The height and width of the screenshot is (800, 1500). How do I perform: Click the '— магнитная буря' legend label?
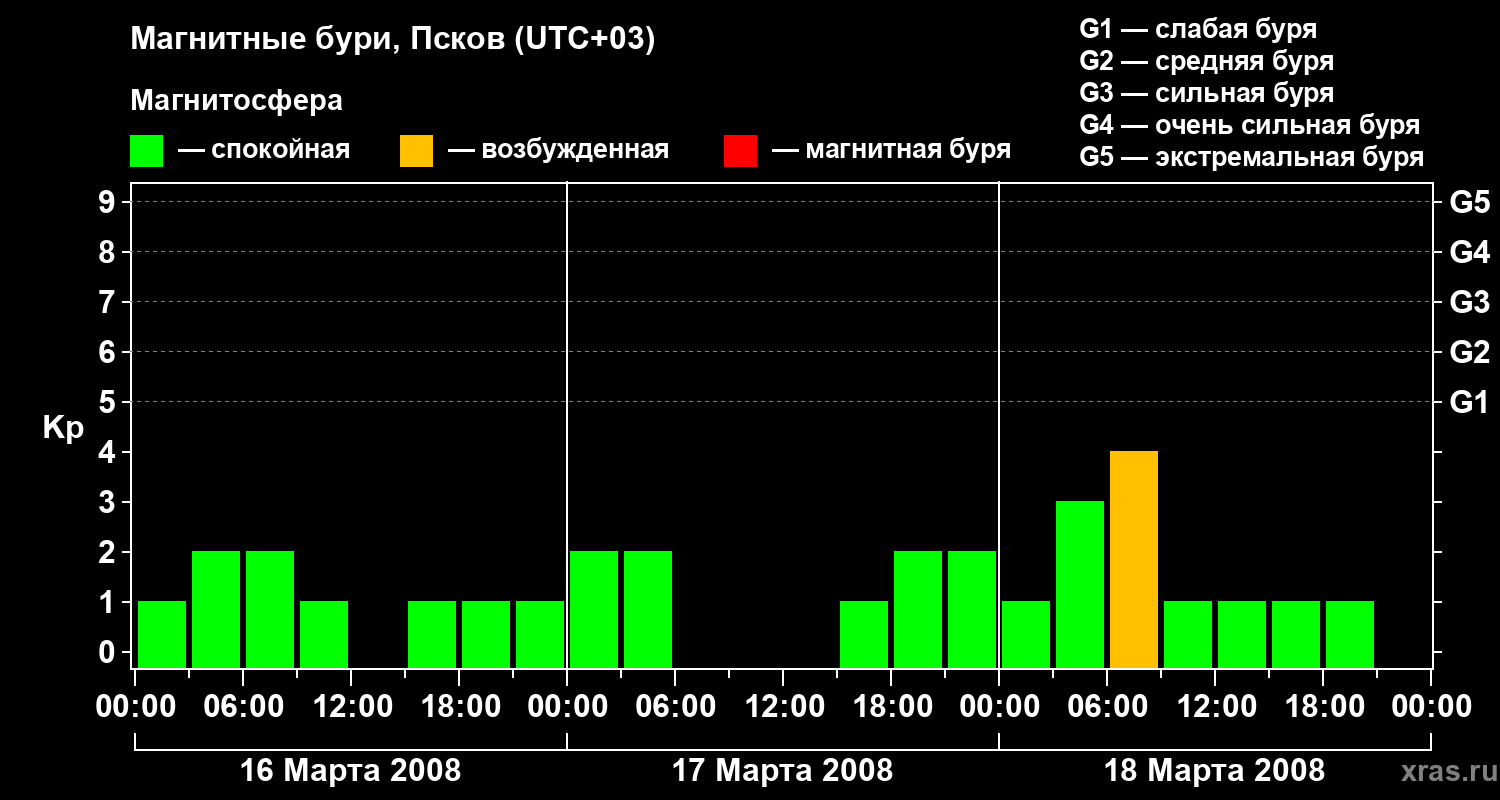pos(892,150)
